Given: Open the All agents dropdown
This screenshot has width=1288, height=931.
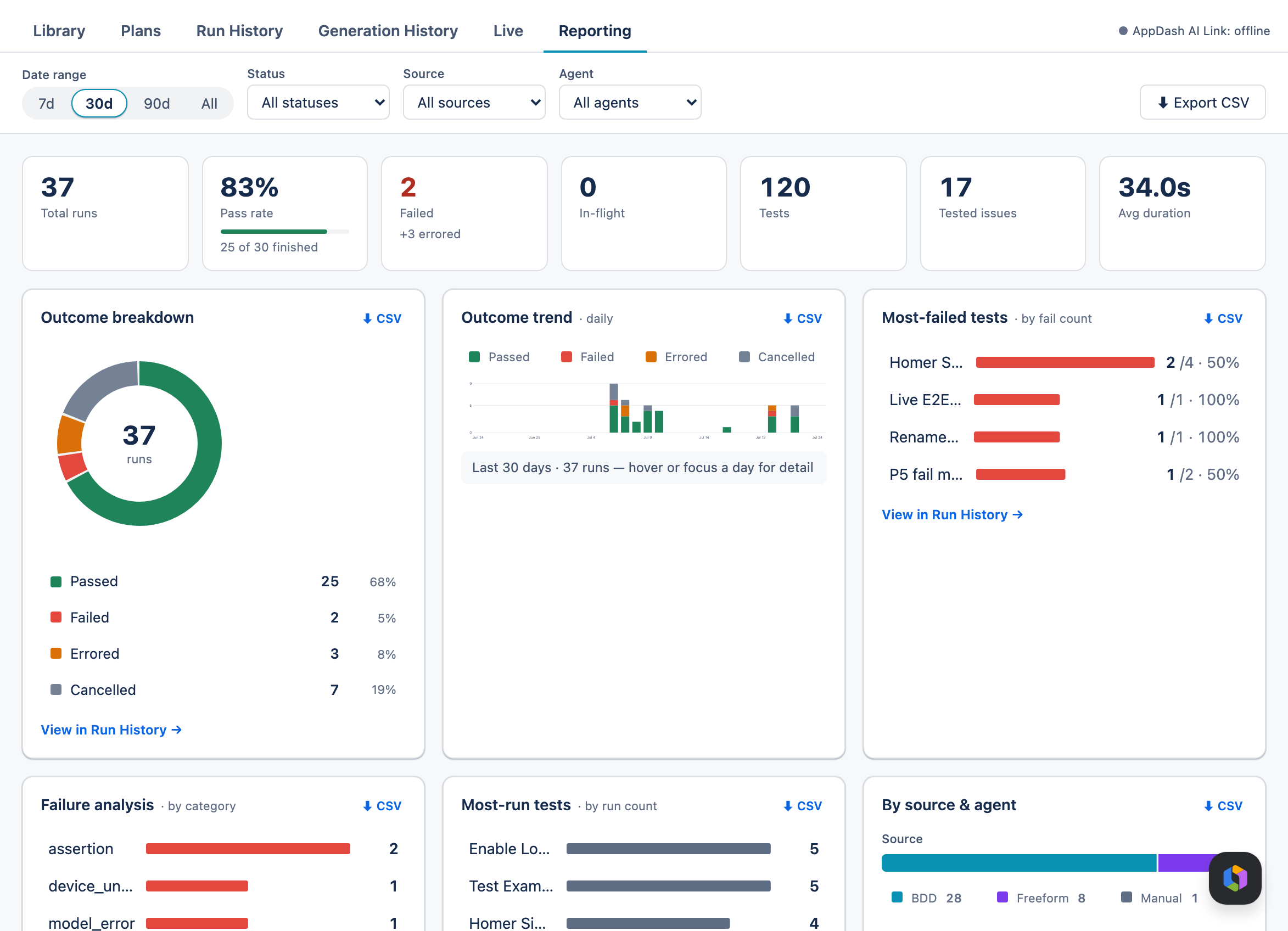Looking at the screenshot, I should (x=630, y=102).
